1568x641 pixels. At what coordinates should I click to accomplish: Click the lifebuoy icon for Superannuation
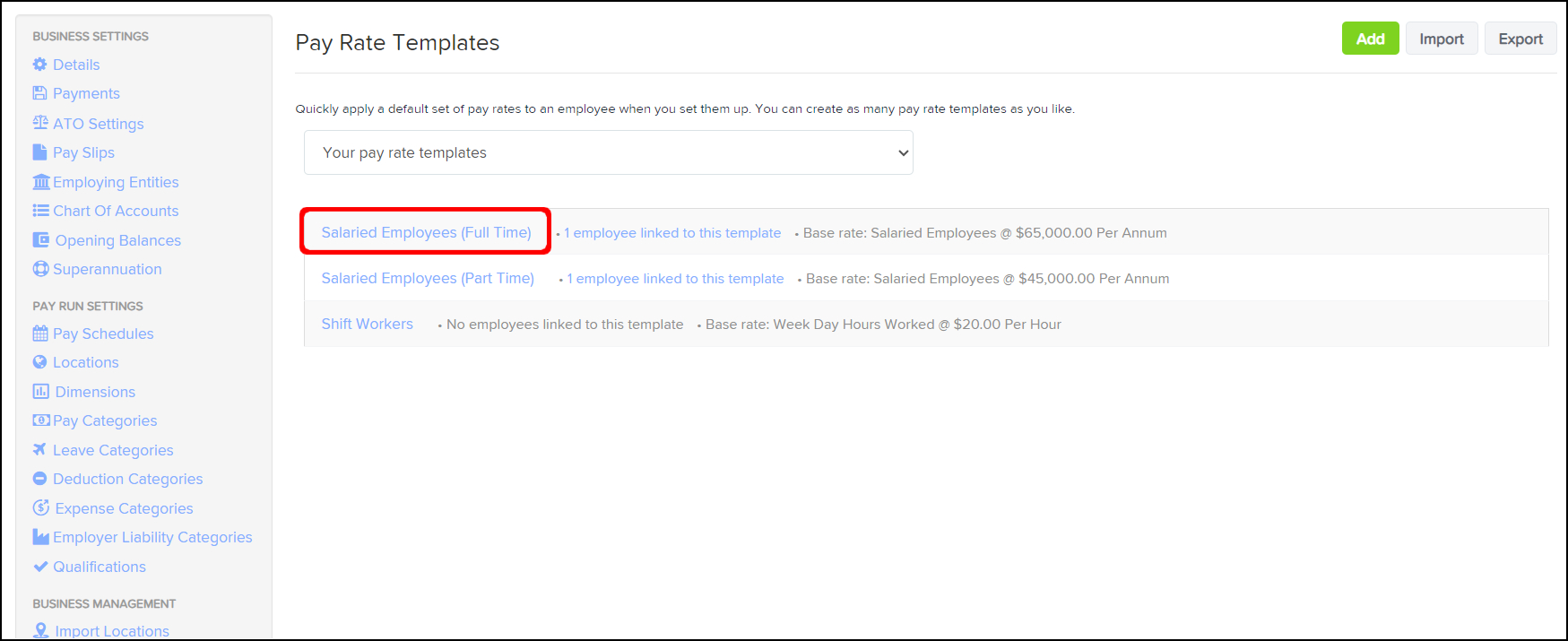click(x=40, y=269)
